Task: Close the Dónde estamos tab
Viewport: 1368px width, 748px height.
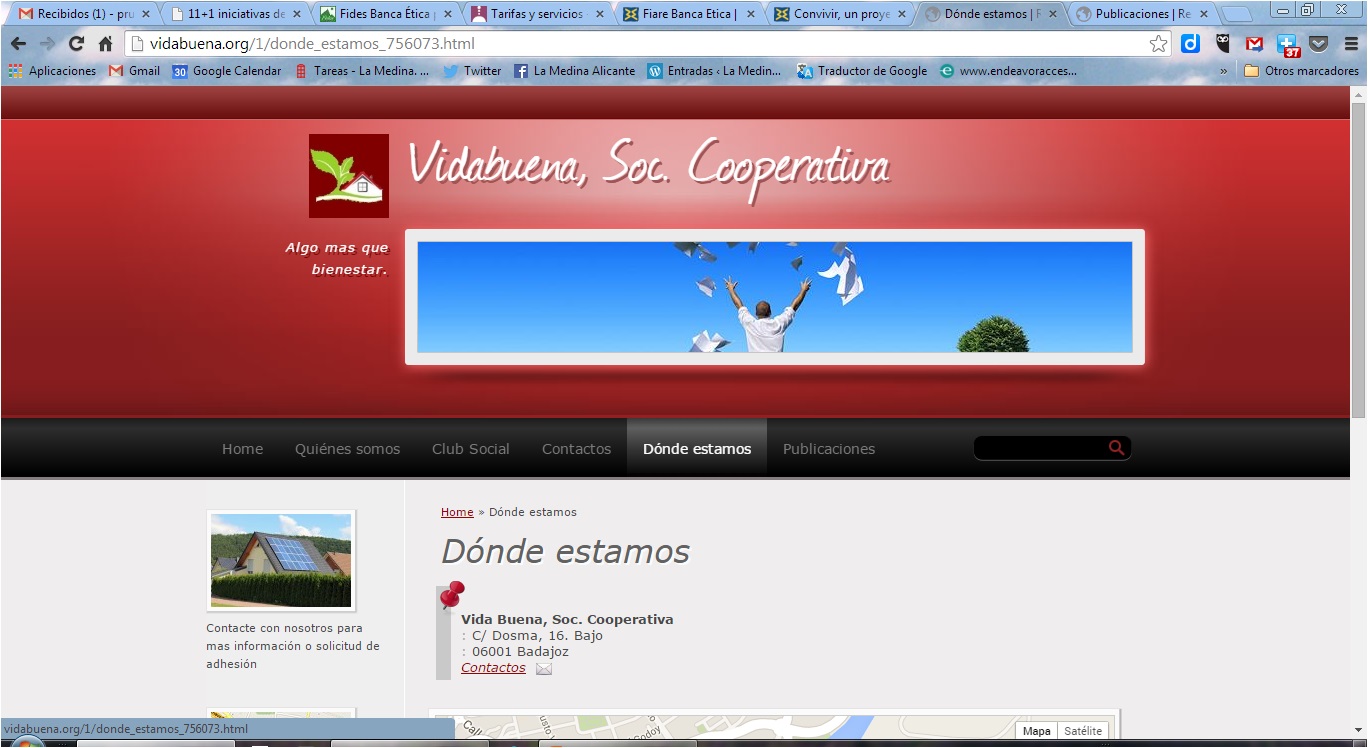Action: point(1052,15)
